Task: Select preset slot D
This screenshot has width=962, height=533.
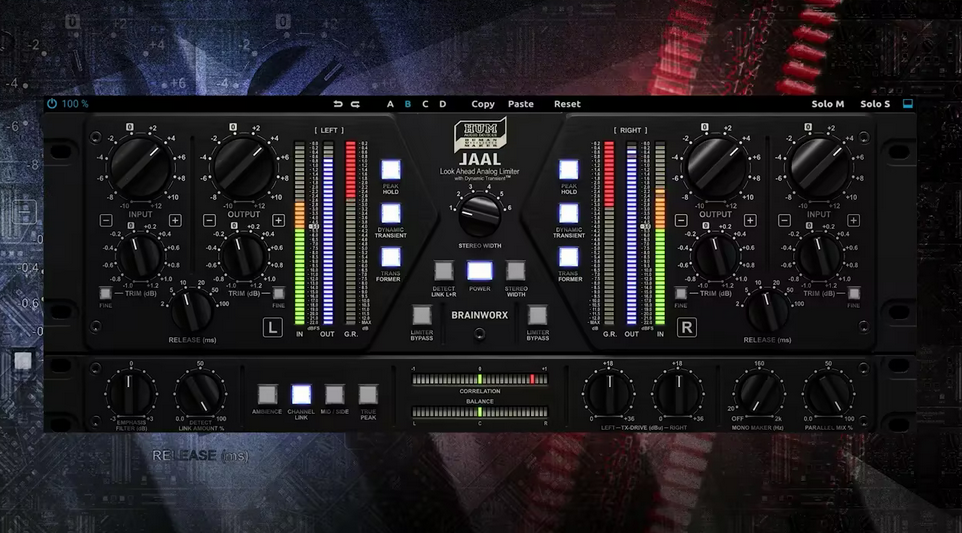Action: 442,104
